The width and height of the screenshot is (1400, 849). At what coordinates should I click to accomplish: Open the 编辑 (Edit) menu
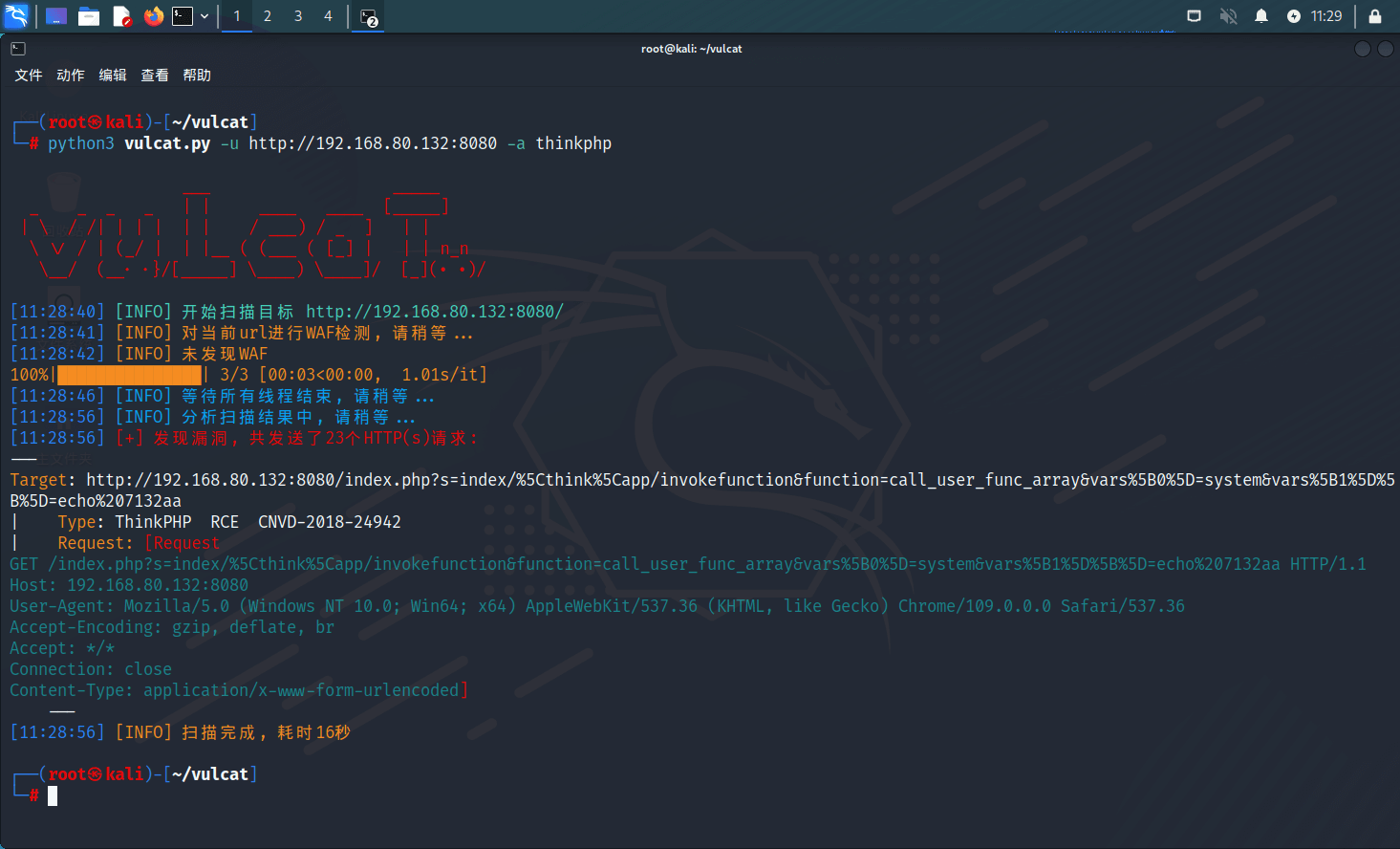[x=113, y=76]
